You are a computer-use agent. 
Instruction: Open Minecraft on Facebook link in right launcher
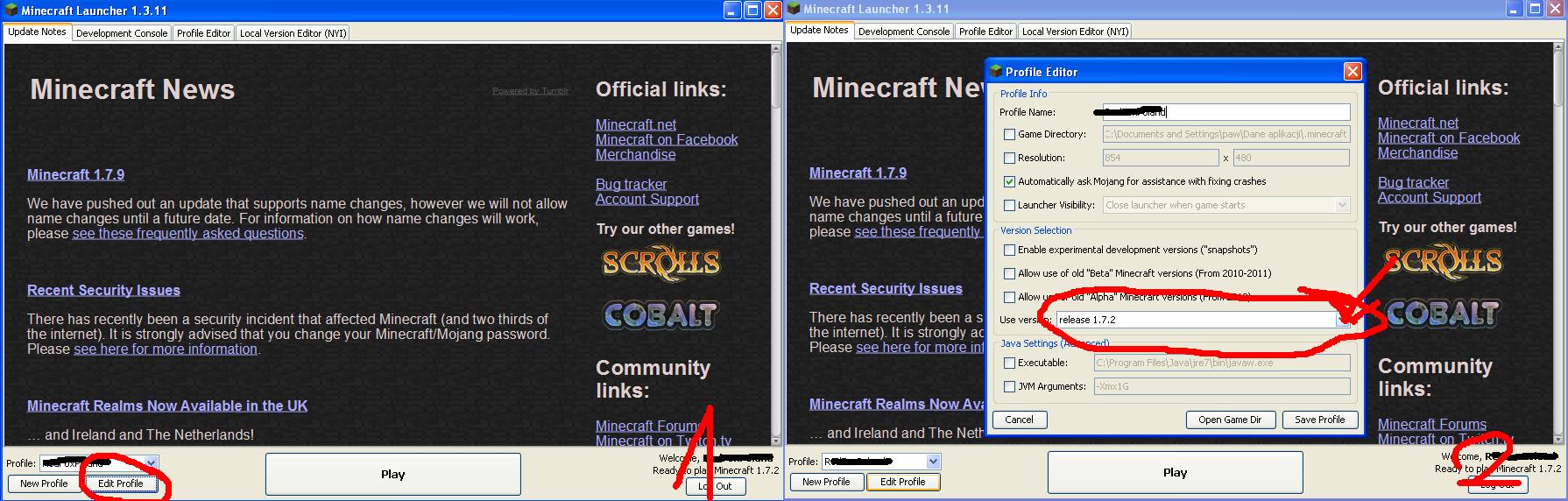pos(1449,138)
